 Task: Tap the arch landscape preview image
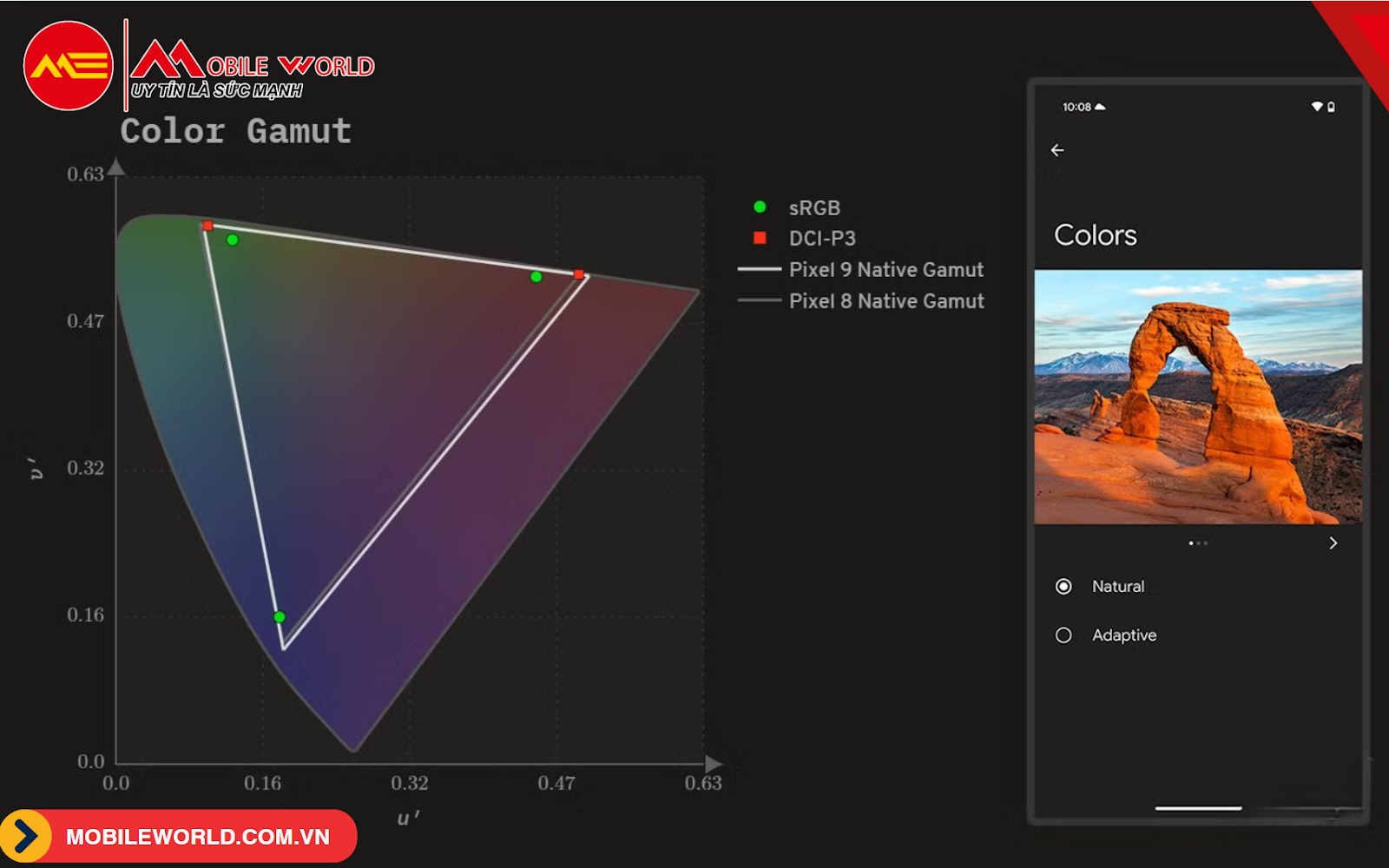point(1198,397)
